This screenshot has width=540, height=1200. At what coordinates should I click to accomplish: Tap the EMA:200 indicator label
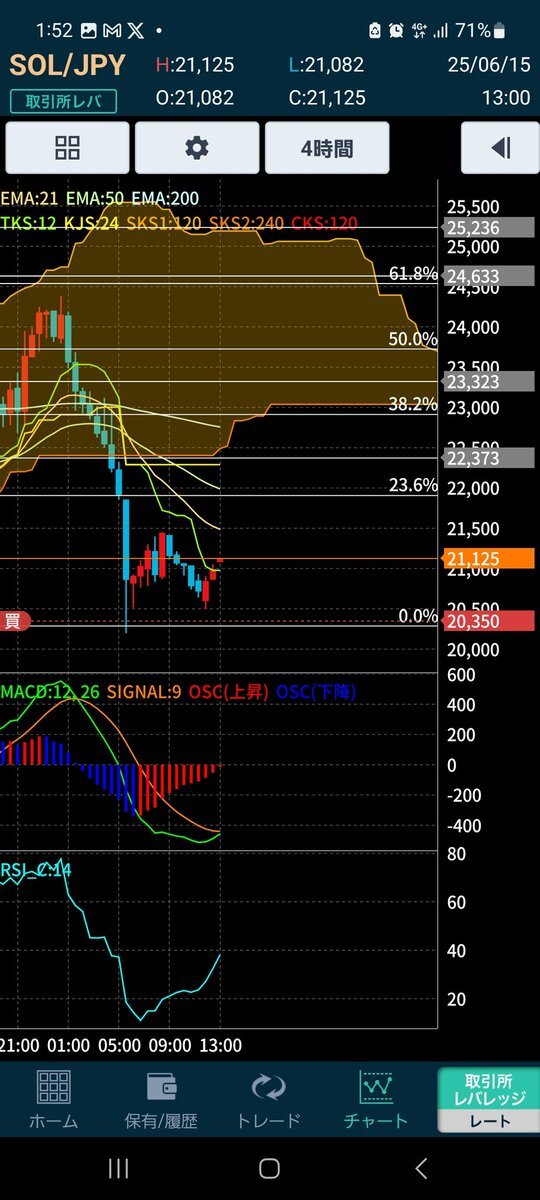pyautogui.click(x=166, y=200)
